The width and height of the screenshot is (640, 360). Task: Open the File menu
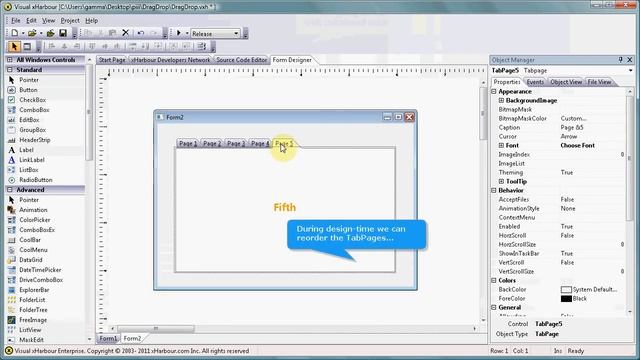coord(16,20)
